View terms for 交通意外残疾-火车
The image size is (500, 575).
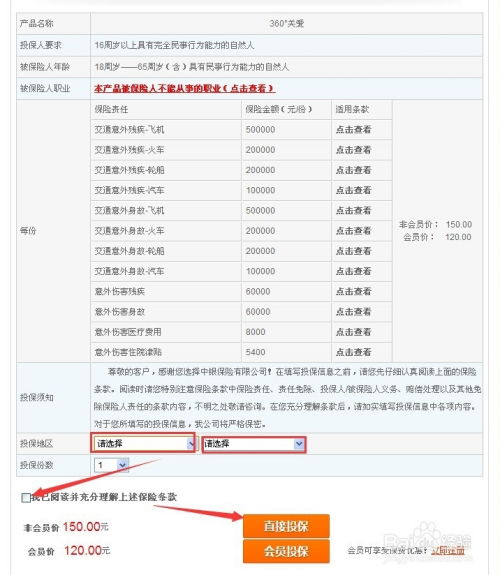click(x=354, y=150)
